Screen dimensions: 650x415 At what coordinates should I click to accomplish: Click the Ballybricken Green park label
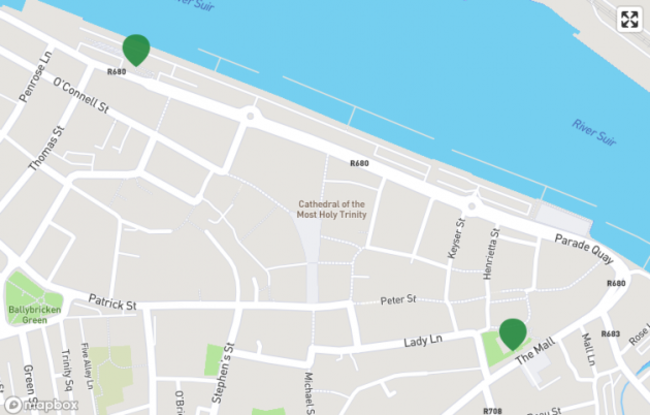[34, 315]
